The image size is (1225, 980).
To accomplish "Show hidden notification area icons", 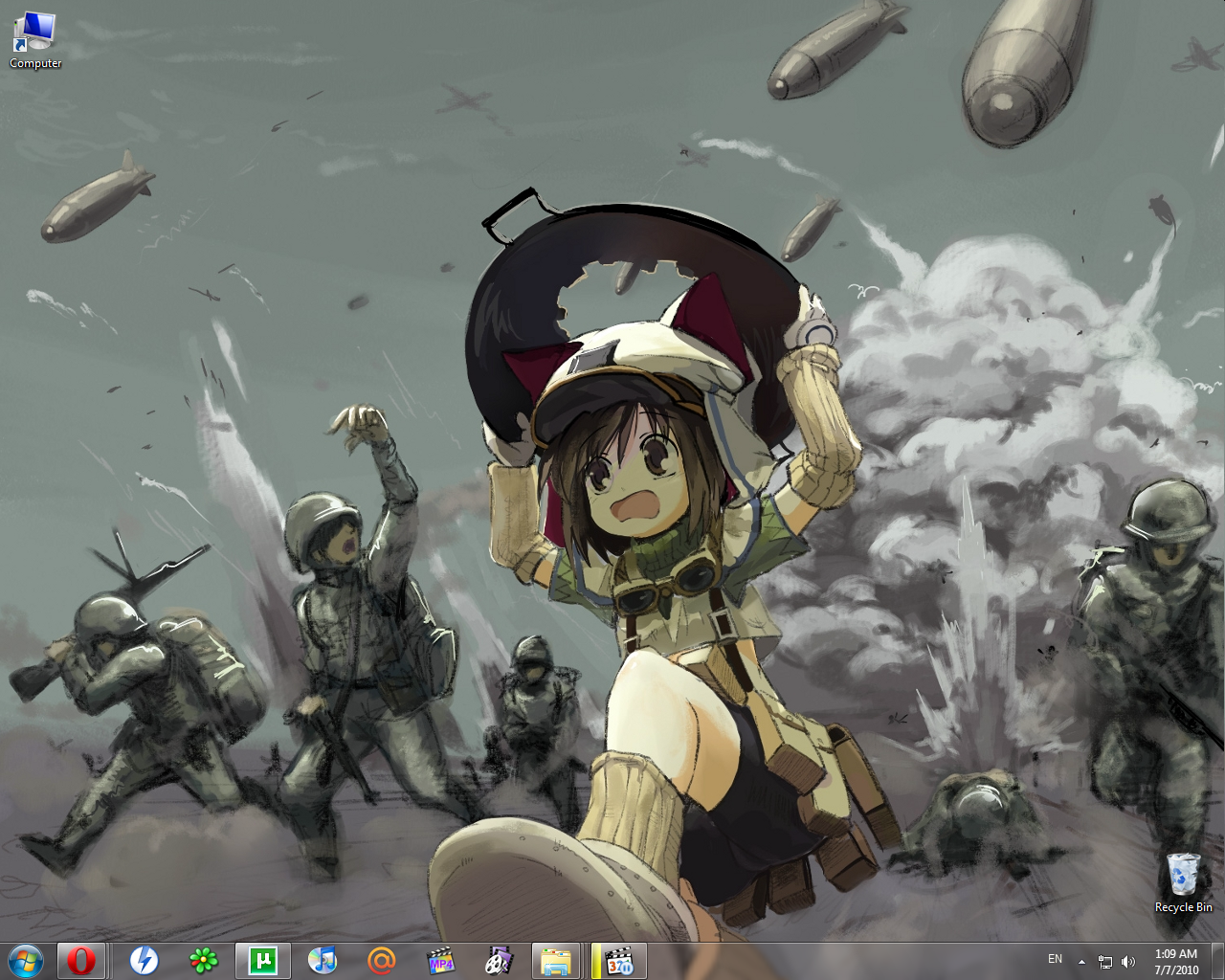I will [1081, 961].
